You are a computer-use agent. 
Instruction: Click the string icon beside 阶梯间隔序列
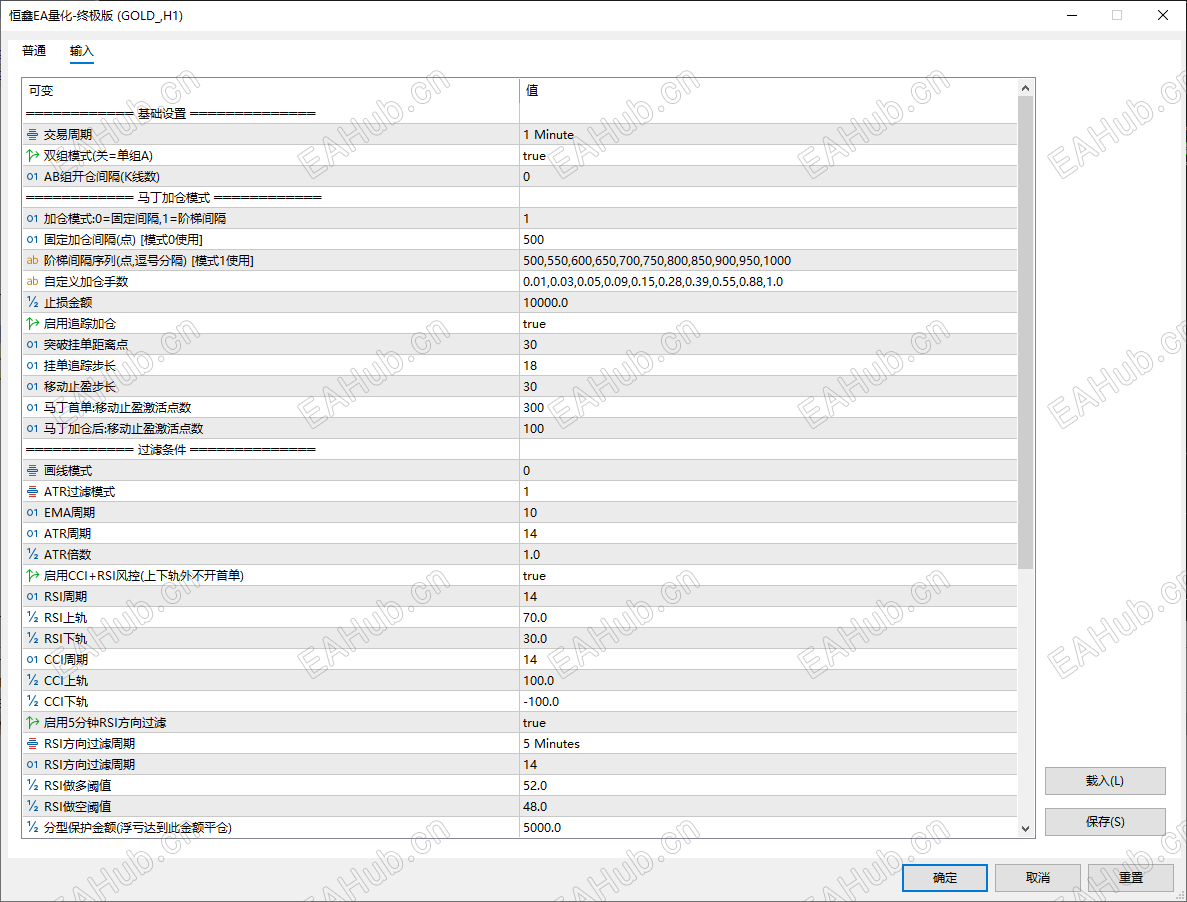coord(33,261)
